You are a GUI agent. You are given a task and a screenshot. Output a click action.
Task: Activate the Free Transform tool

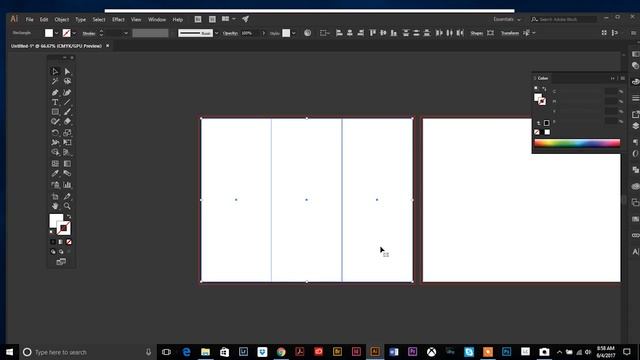tap(67, 142)
